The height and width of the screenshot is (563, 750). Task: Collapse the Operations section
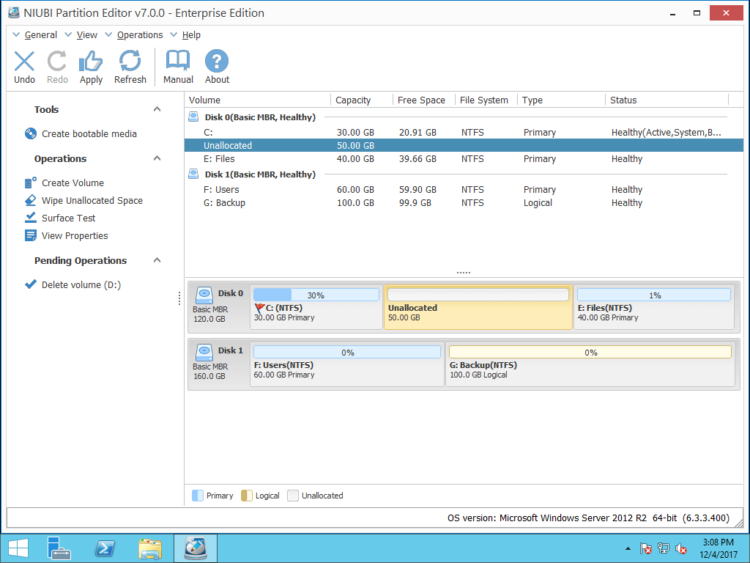(157, 158)
